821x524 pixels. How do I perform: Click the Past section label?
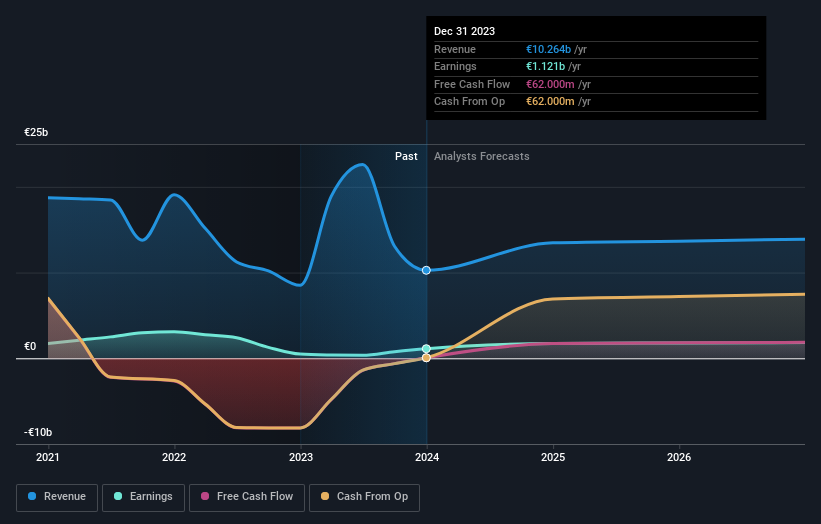tap(406, 157)
